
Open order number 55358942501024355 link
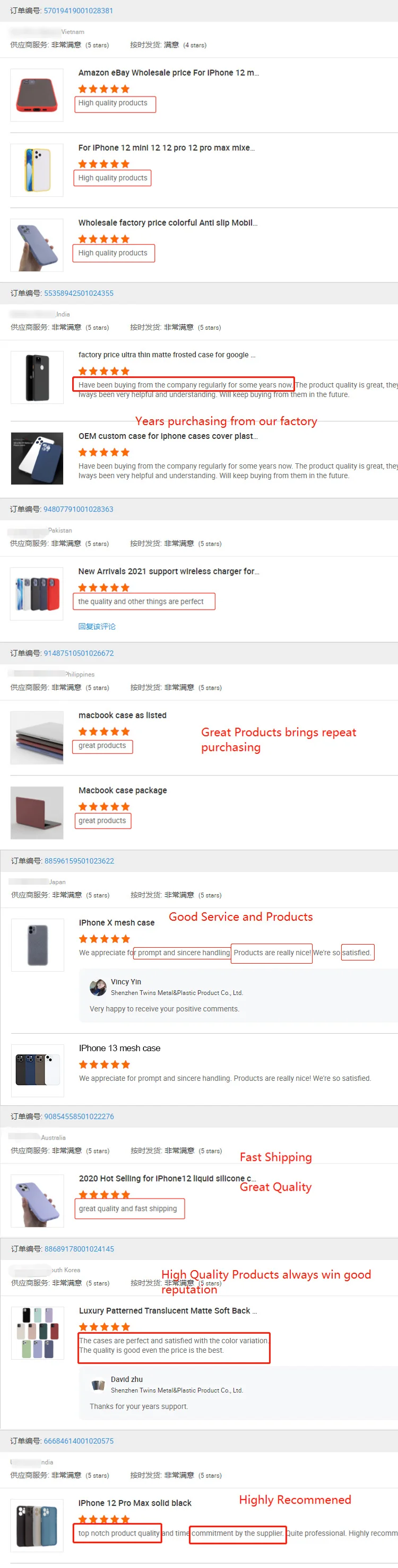(x=79, y=293)
